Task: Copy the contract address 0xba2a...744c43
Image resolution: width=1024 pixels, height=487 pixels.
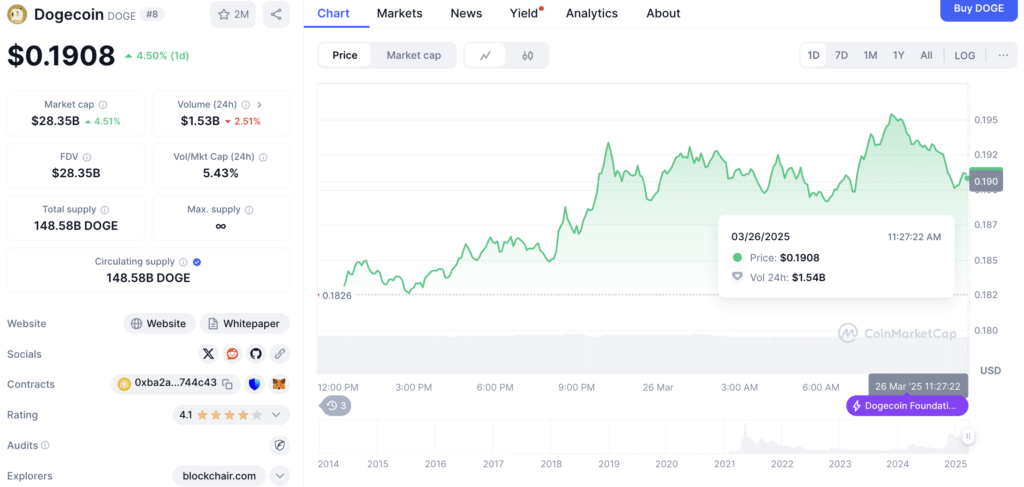Action: (x=227, y=384)
